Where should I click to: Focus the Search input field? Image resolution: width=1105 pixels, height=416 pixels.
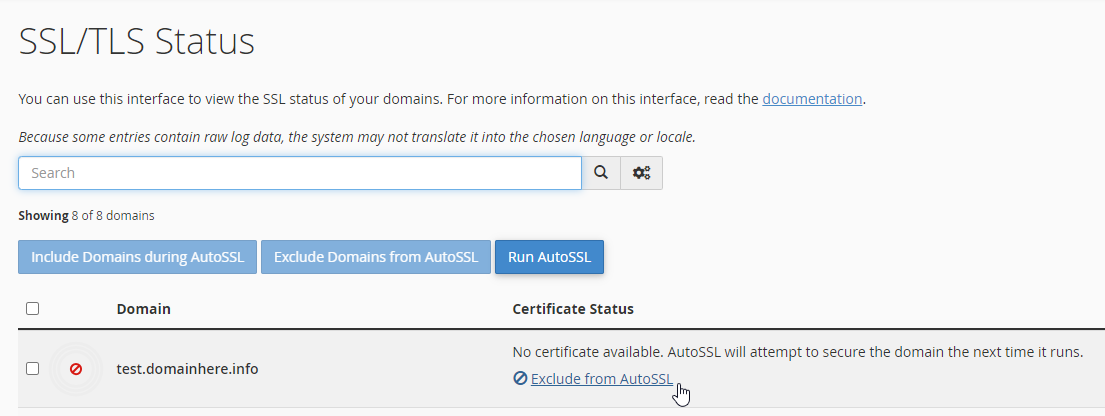[x=300, y=173]
